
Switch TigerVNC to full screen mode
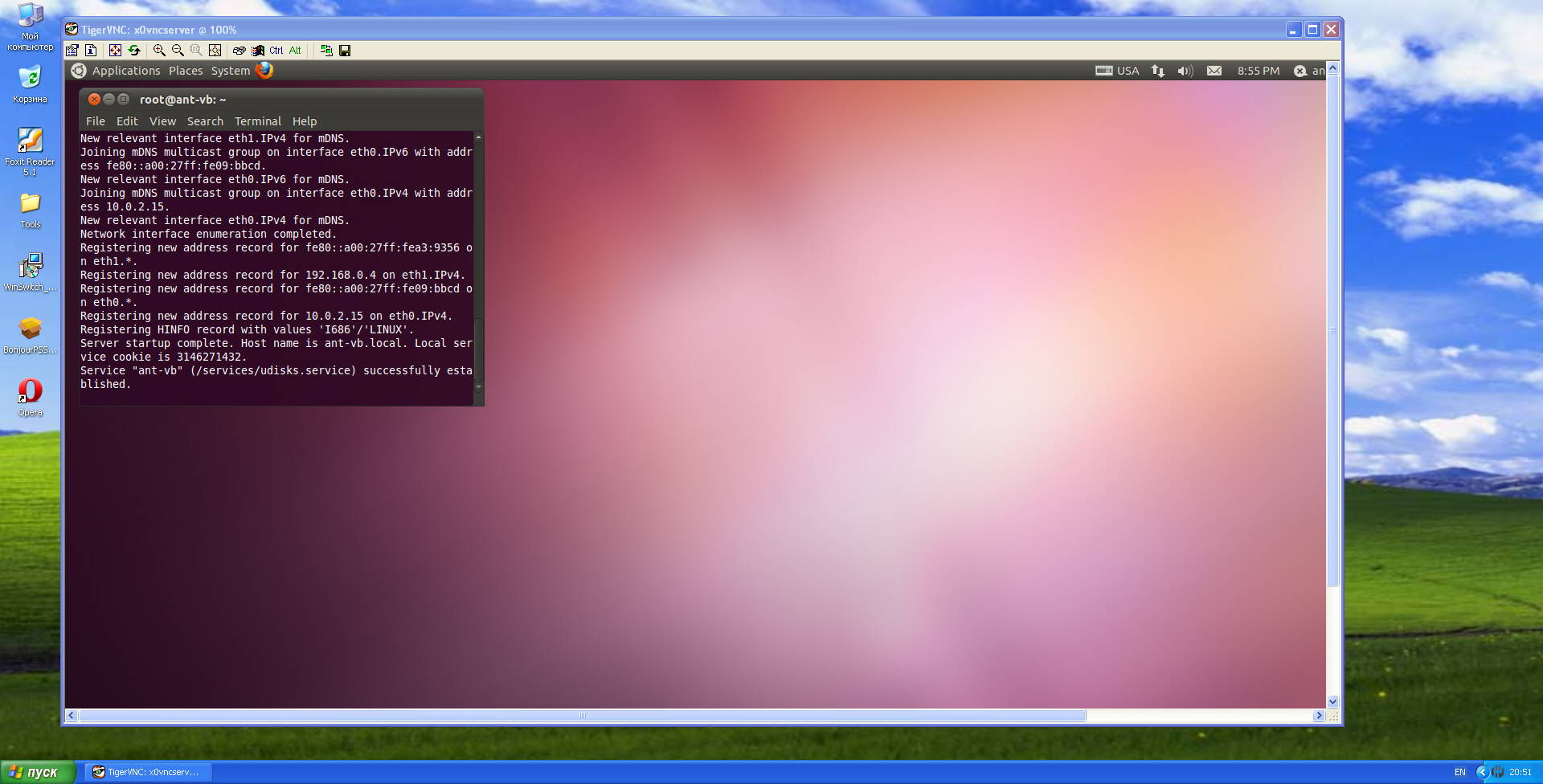[x=115, y=51]
